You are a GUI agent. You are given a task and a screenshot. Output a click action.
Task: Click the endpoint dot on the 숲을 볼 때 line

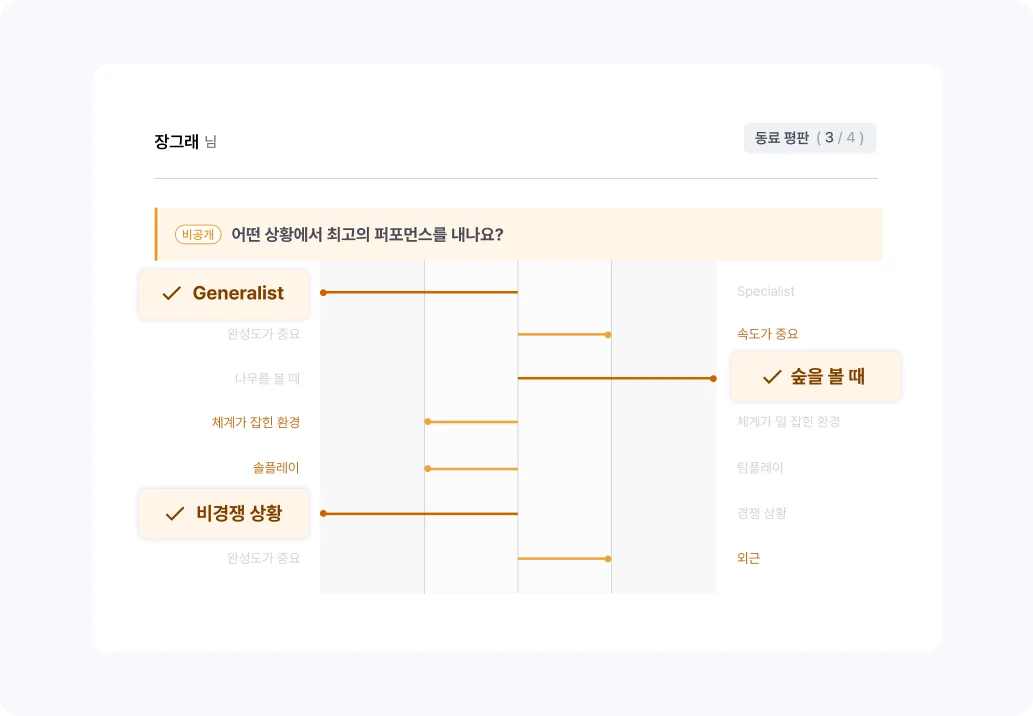tap(712, 378)
